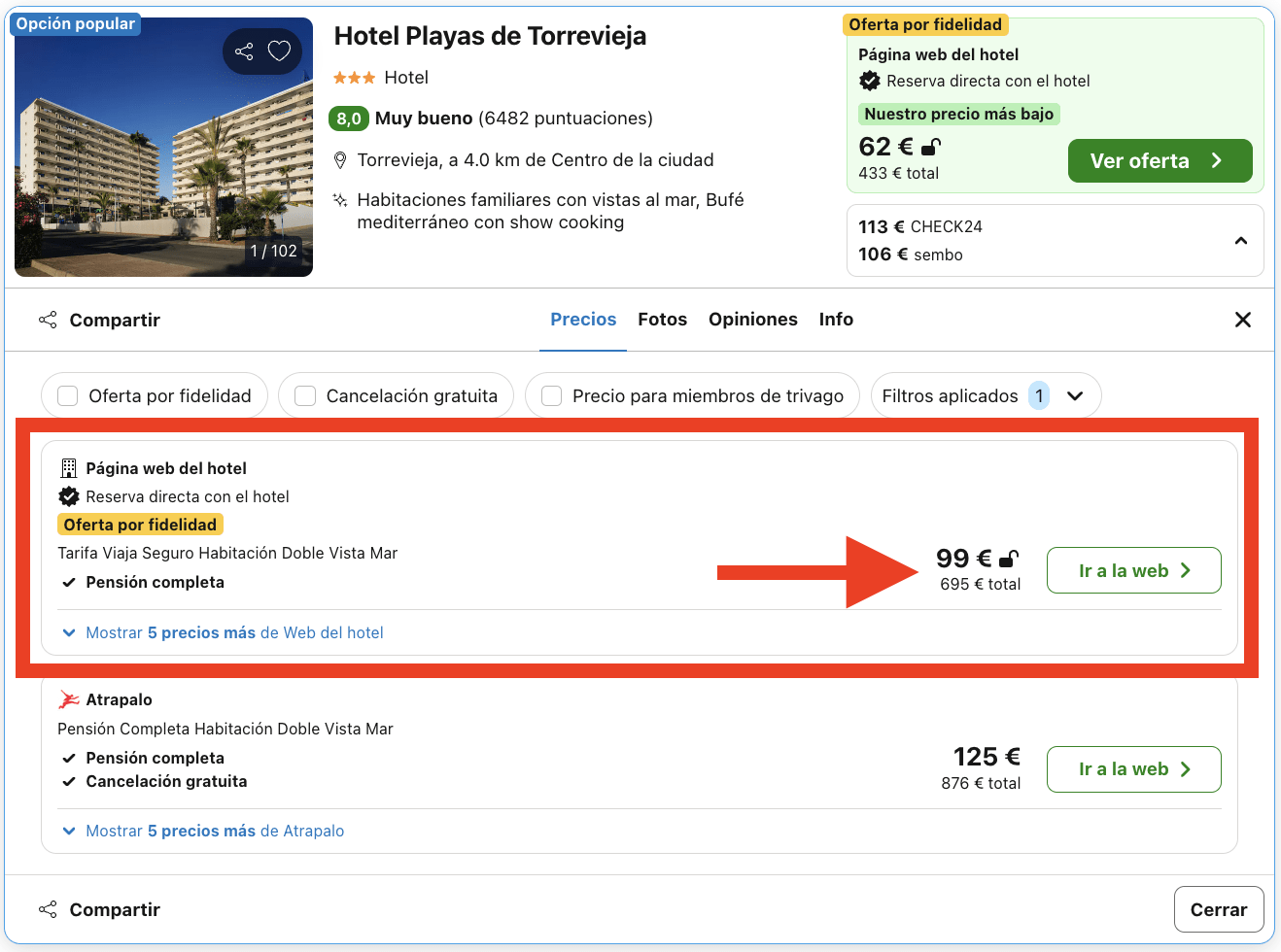
Task: Click unlock icon beside 99 € price
Action: [1009, 559]
